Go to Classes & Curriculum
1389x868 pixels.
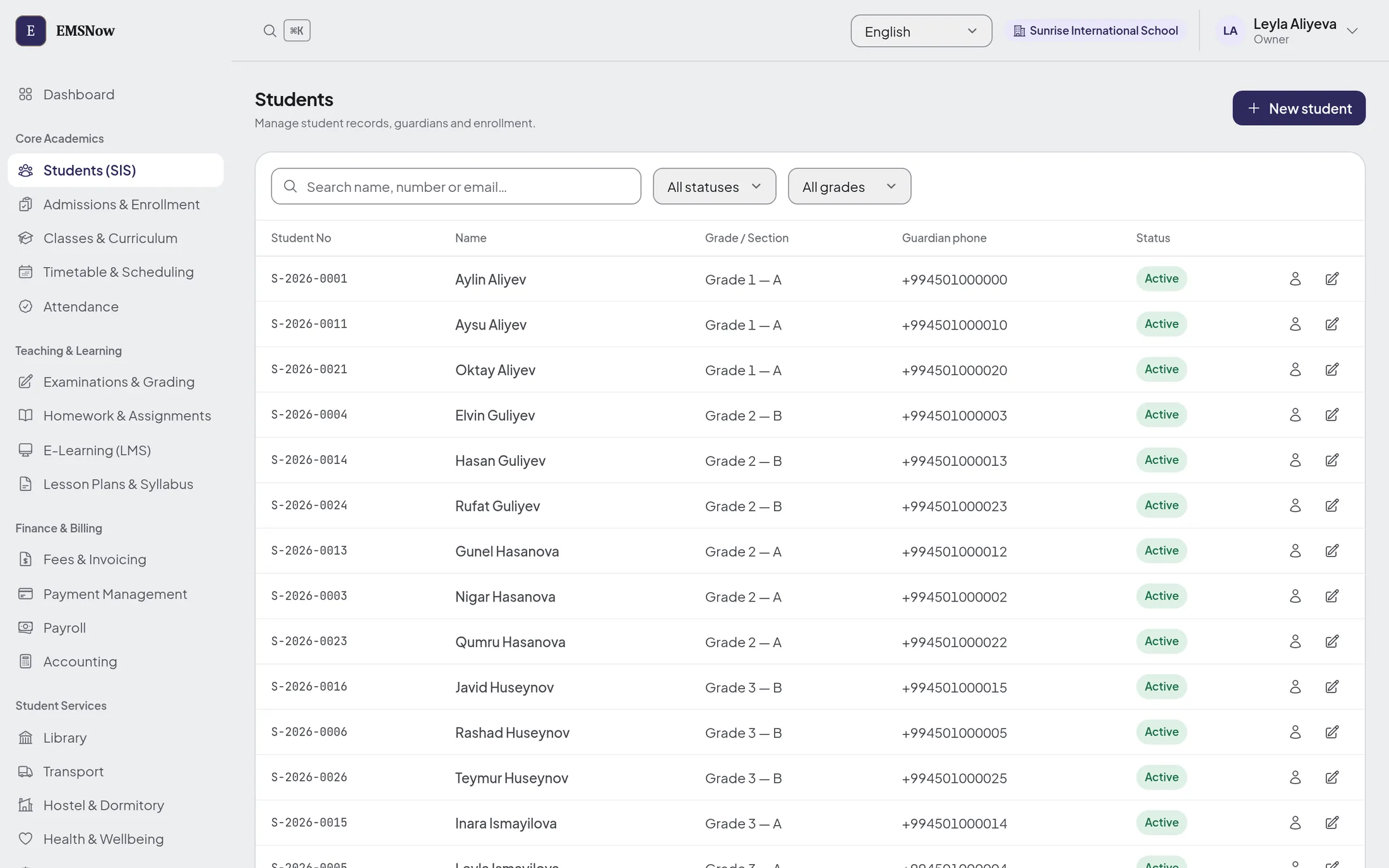(x=116, y=239)
